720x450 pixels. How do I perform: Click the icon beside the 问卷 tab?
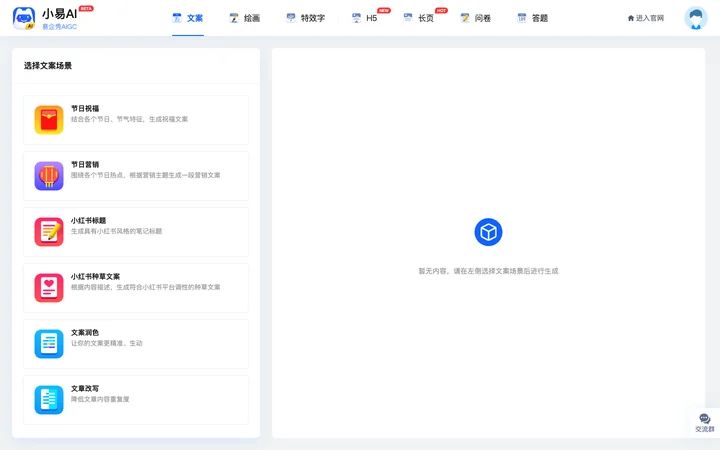tap(465, 18)
